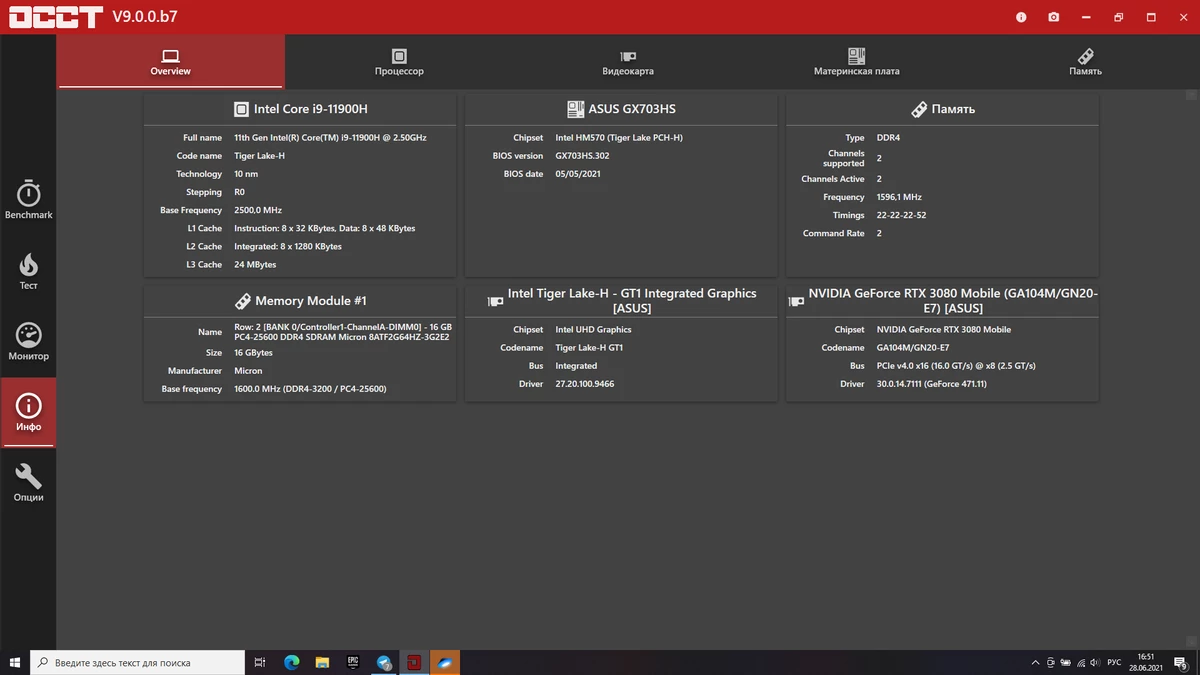Open Epic Games Launcher from taskbar
This screenshot has width=1200, height=675.
pyautogui.click(x=353, y=662)
